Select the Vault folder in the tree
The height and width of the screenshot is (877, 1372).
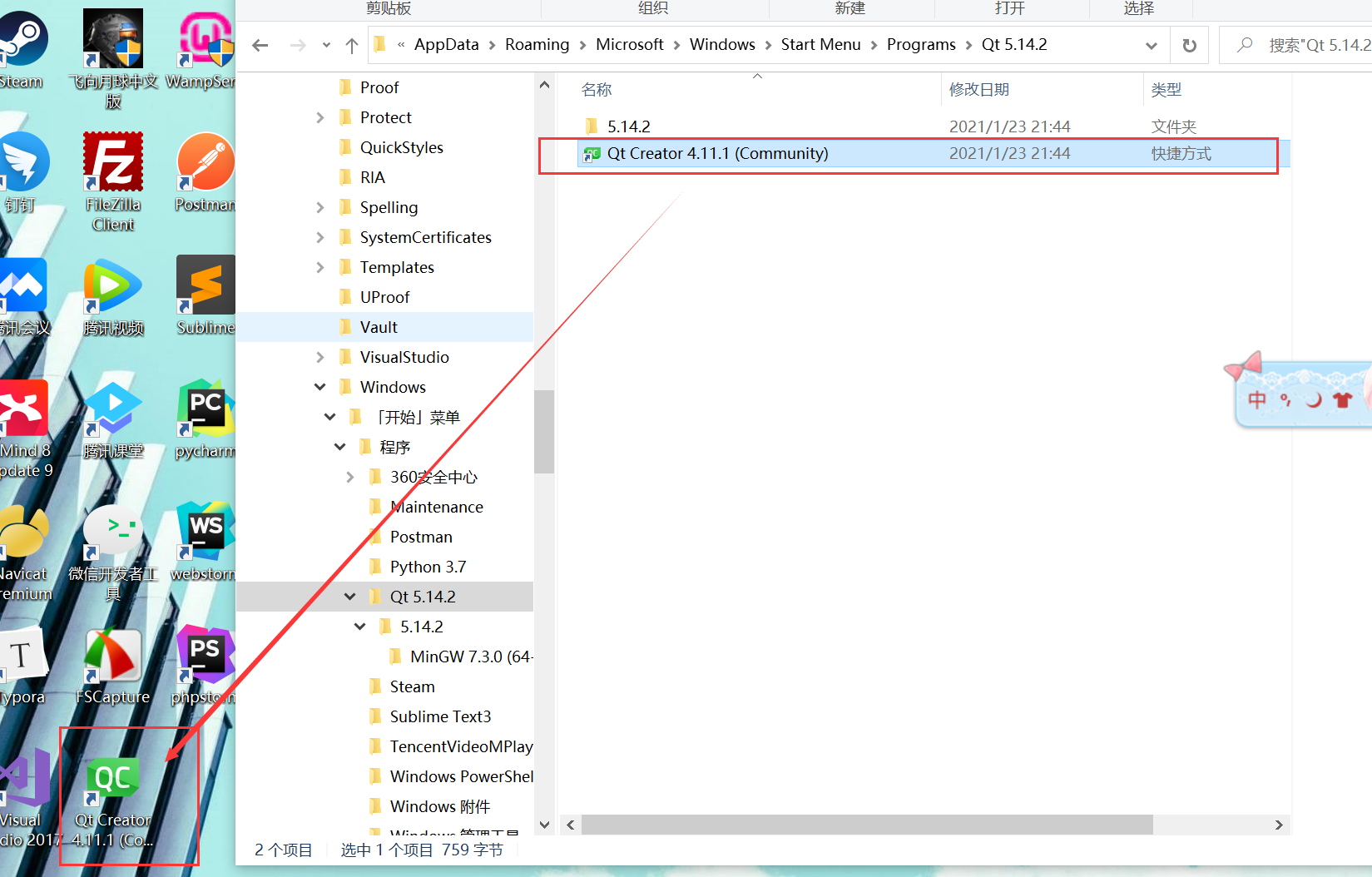click(x=384, y=327)
